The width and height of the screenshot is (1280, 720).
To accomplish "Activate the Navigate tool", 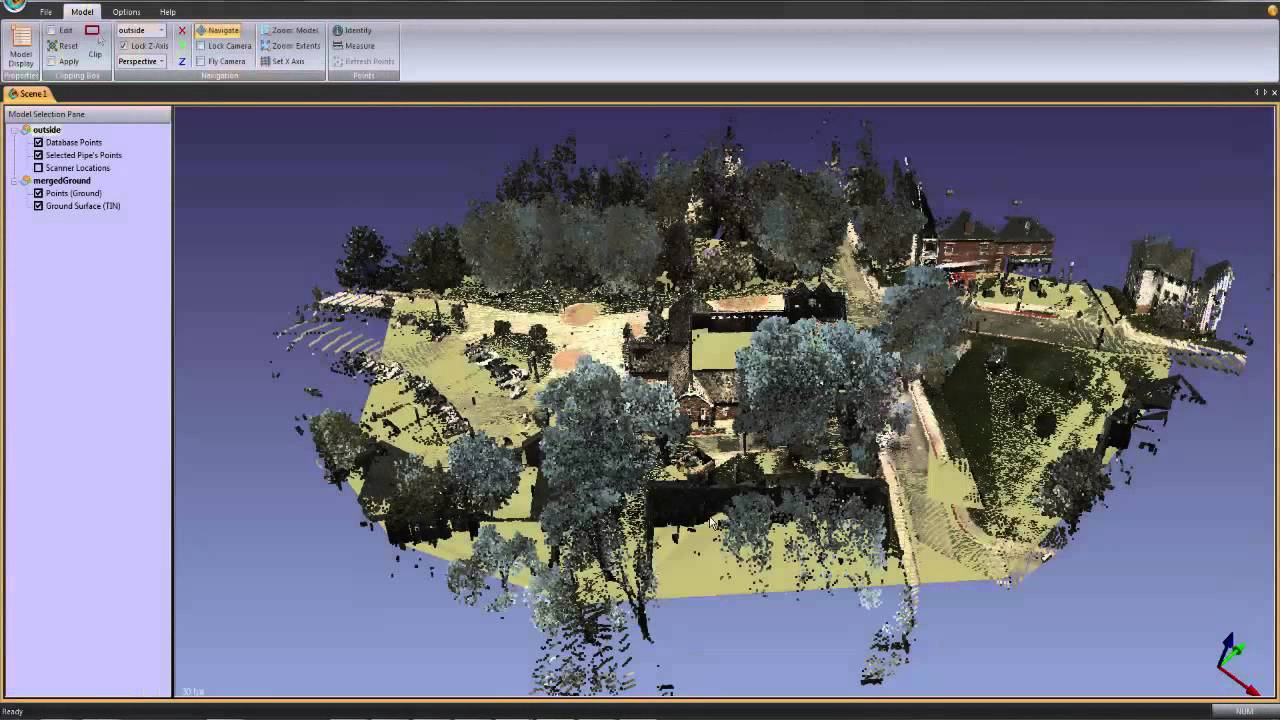I will pos(217,30).
